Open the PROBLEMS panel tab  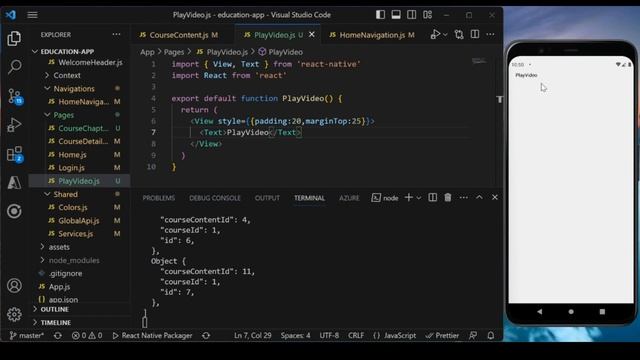pos(159,198)
